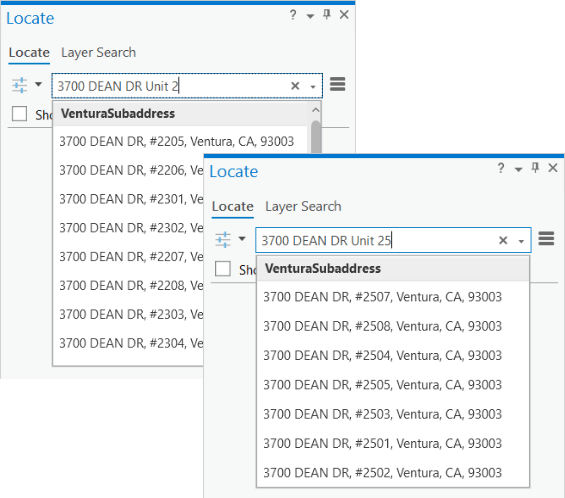The height and width of the screenshot is (498, 565).
Task: Select Locate tab in back pane
Action: click(29, 53)
